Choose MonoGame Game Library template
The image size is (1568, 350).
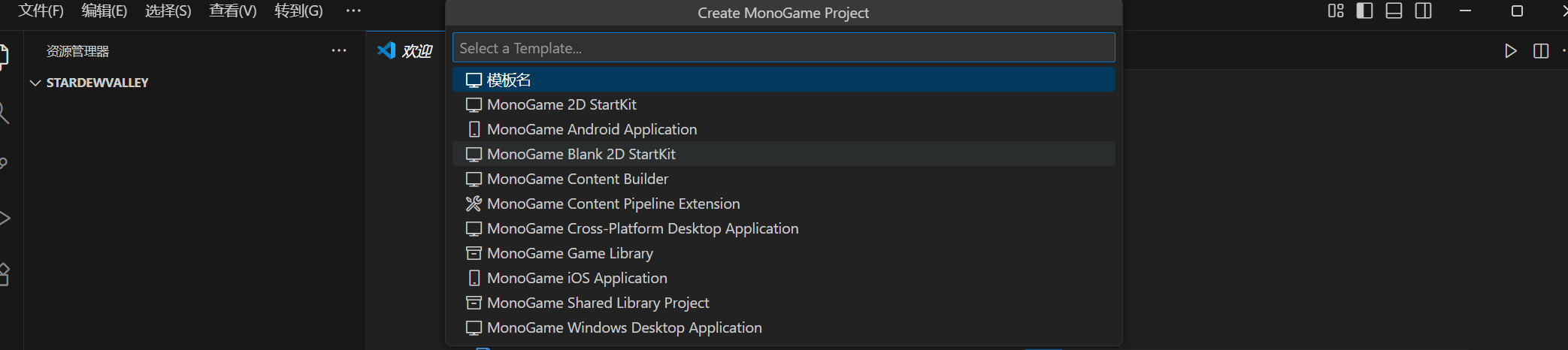point(783,253)
